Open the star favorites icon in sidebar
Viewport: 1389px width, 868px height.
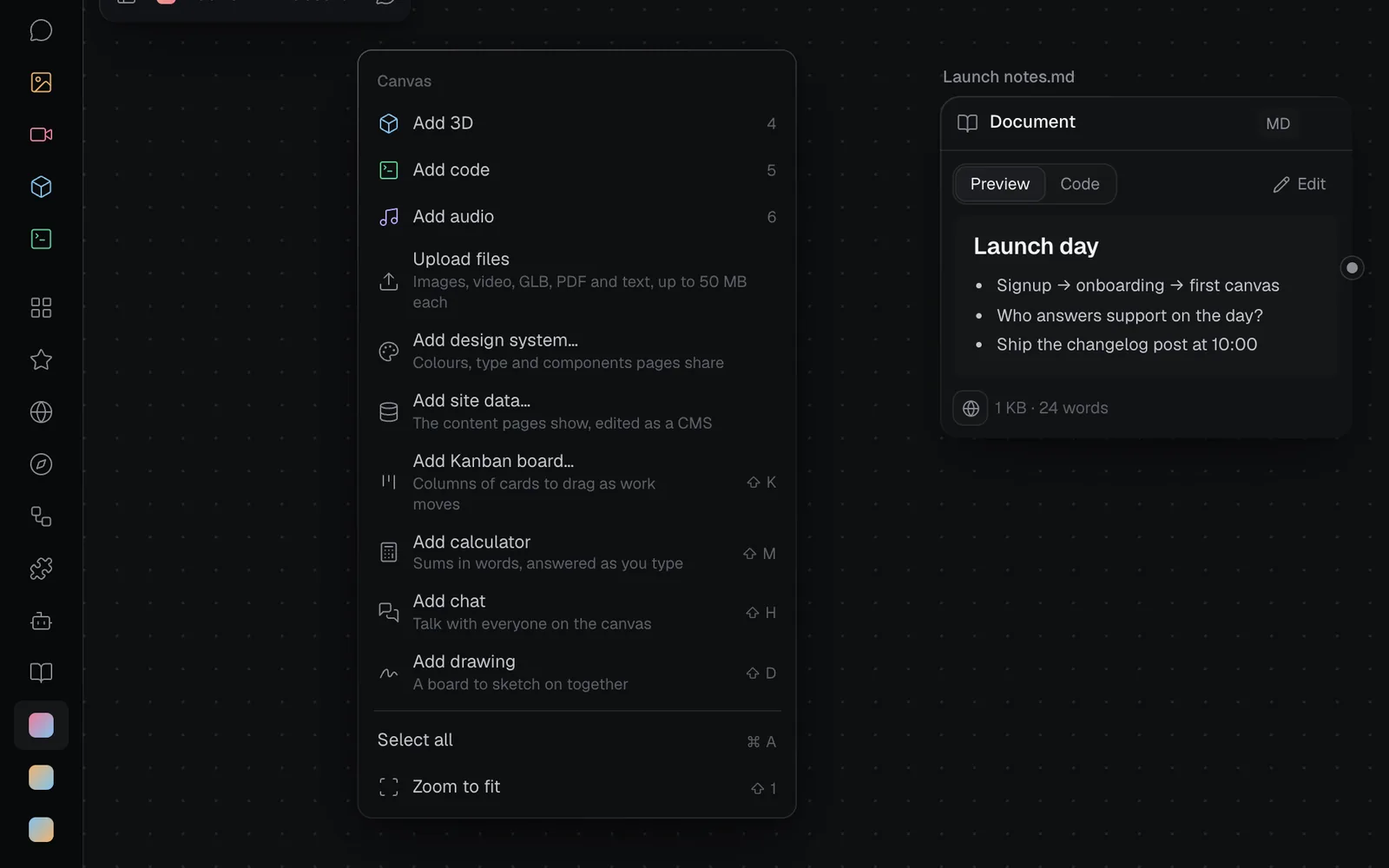click(41, 359)
